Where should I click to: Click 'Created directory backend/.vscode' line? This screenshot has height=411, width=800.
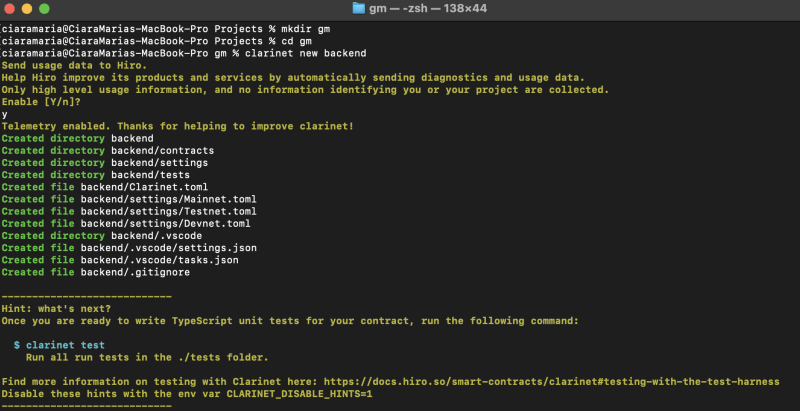pyautogui.click(x=102, y=236)
